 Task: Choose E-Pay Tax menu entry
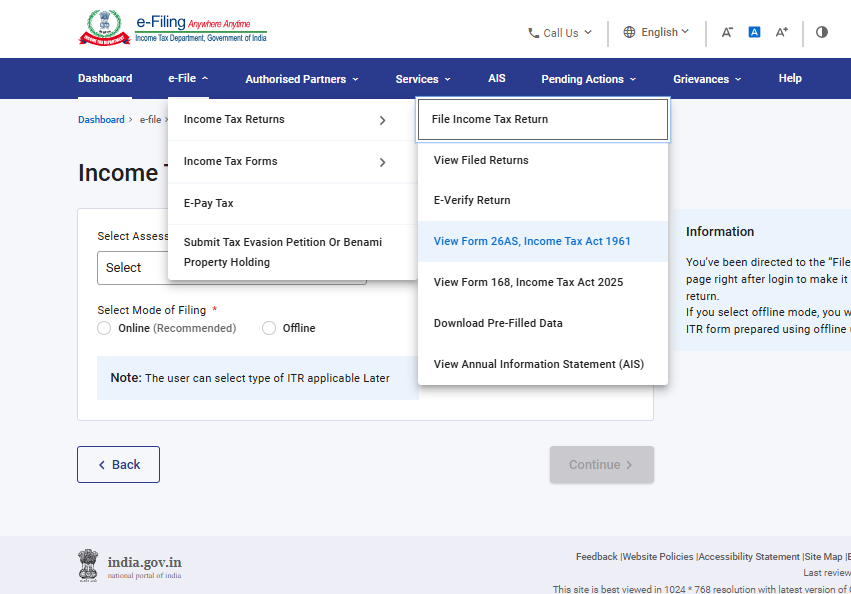coord(293,203)
